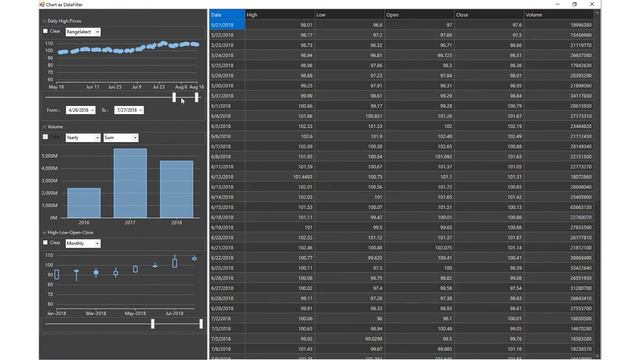Click the May-2018 candlestick
Image resolution: width=640 pixels, height=360 pixels.
[x=136, y=269]
